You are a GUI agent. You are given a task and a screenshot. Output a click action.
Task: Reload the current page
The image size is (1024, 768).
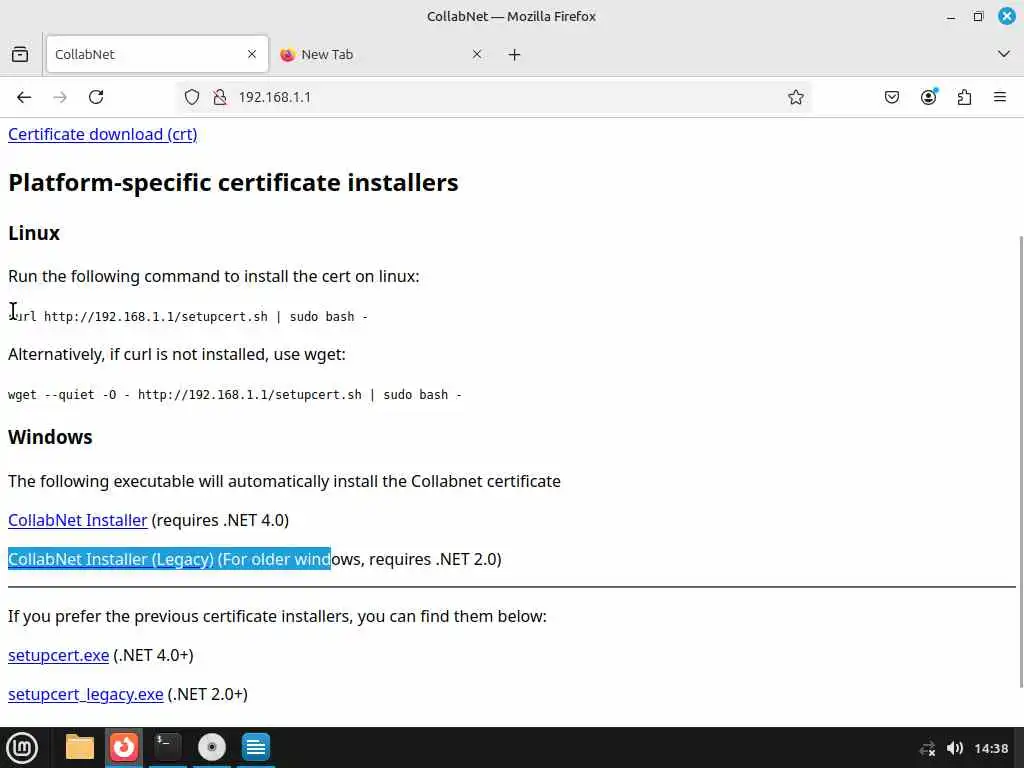(x=96, y=97)
